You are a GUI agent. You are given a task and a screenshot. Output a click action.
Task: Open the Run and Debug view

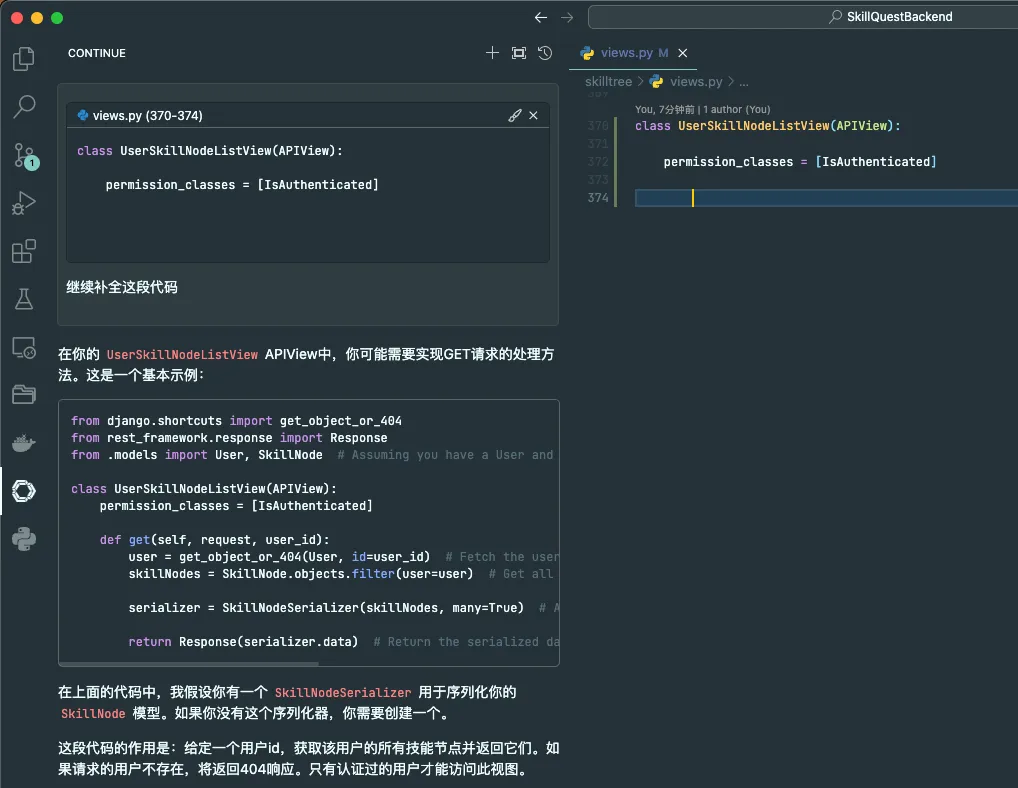pyautogui.click(x=24, y=203)
